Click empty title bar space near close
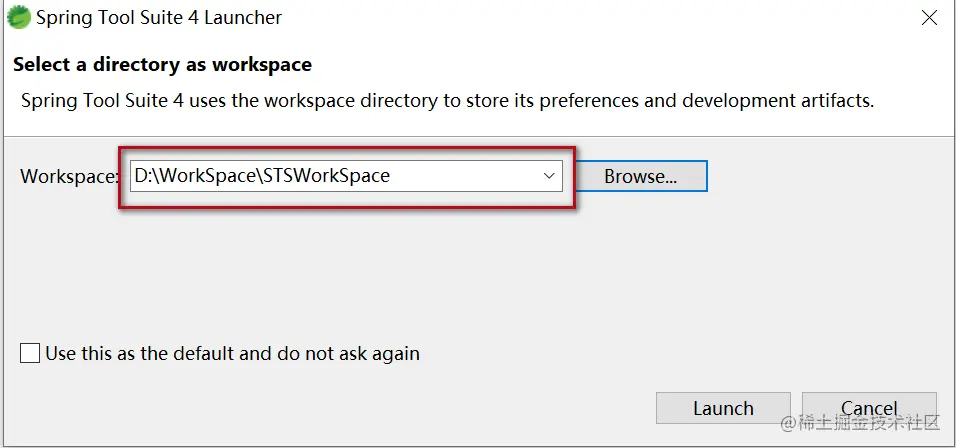This screenshot has width=956, height=448. pyautogui.click(x=610, y=18)
